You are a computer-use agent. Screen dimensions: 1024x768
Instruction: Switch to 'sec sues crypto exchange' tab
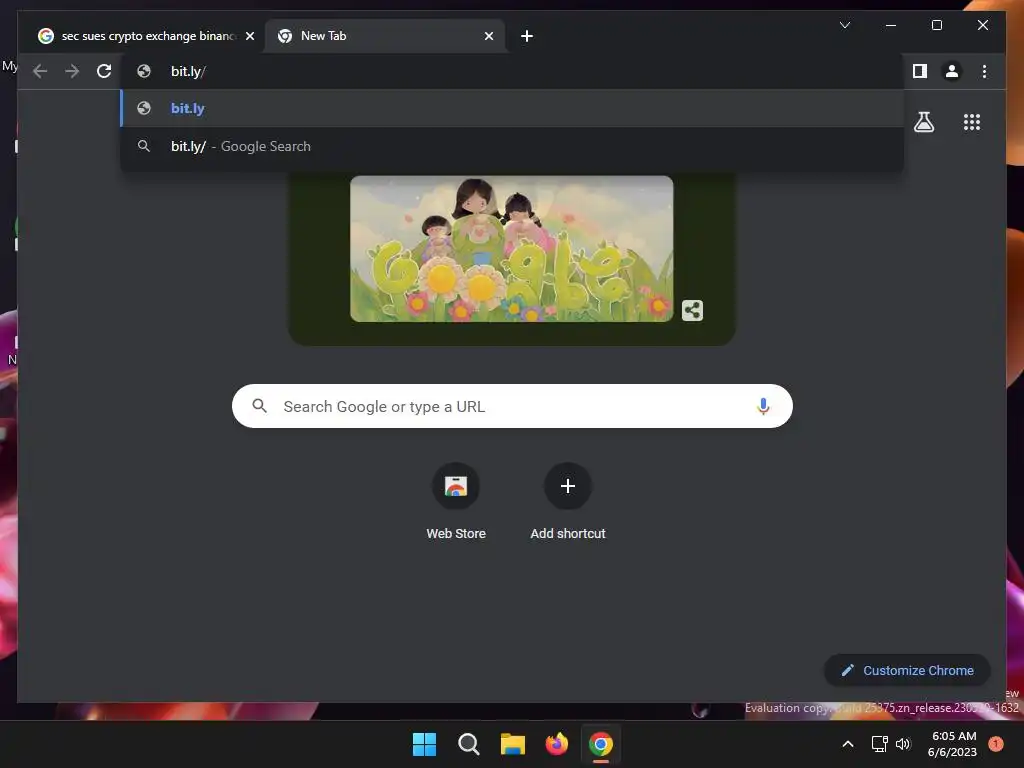(x=146, y=36)
